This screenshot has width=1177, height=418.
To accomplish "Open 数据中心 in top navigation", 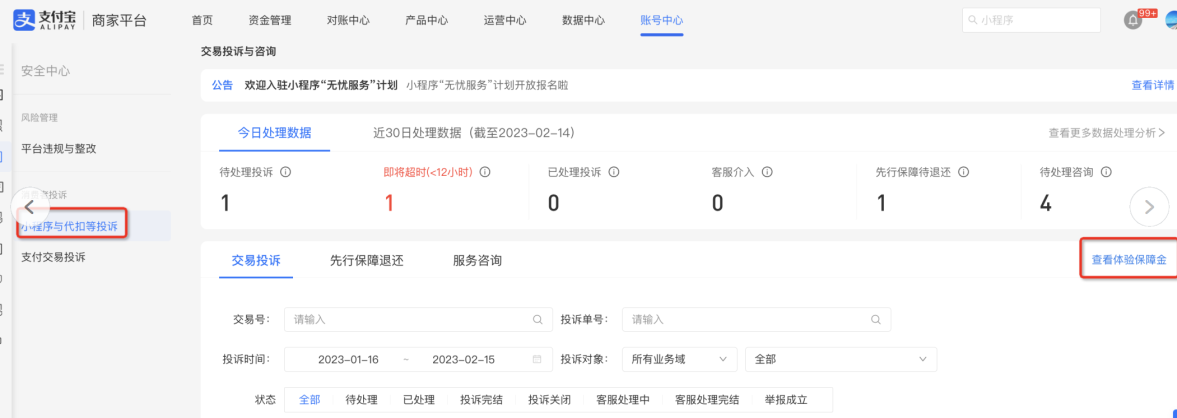I will [583, 20].
